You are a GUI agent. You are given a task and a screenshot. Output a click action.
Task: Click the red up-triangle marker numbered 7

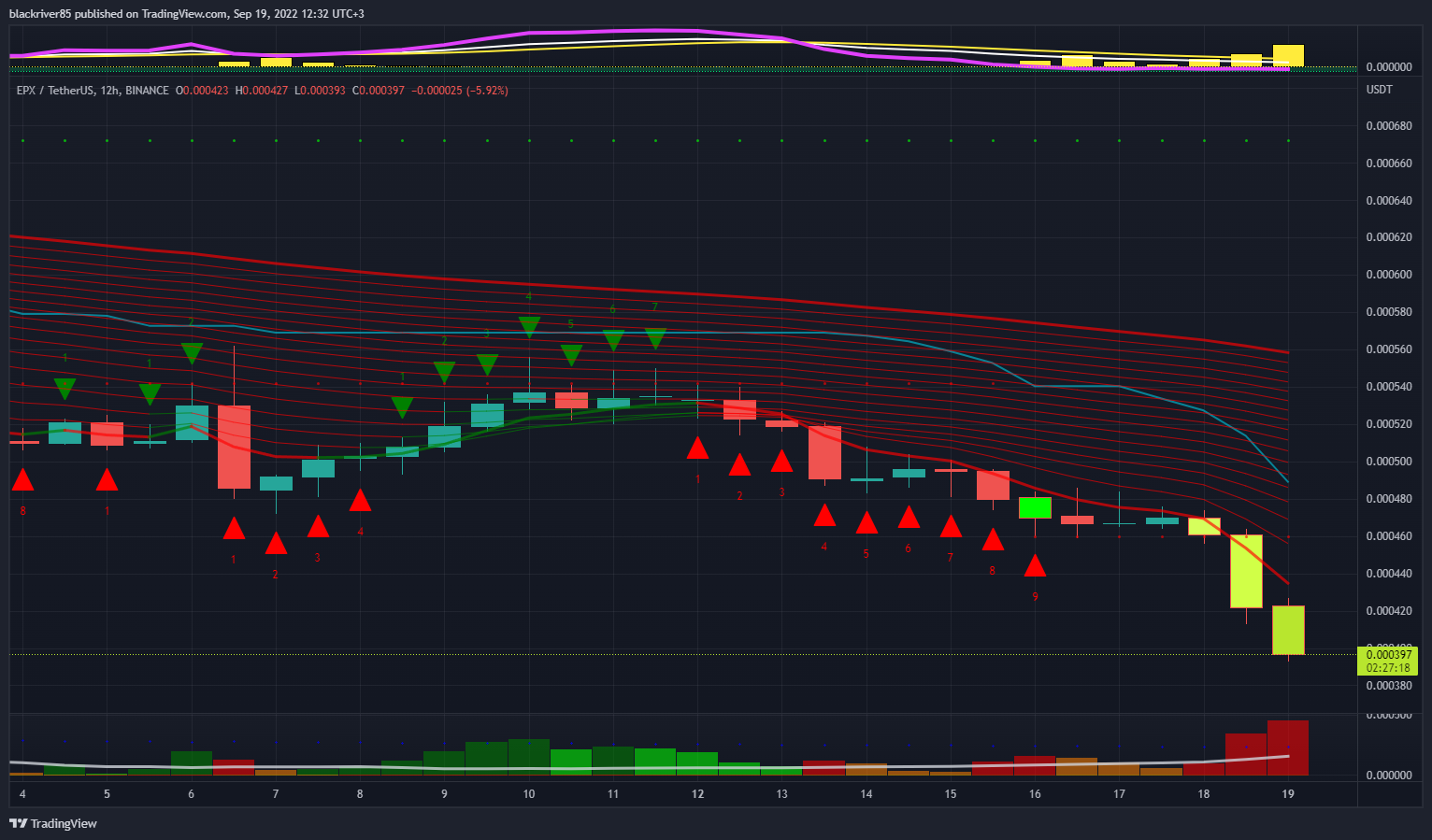pos(951,527)
